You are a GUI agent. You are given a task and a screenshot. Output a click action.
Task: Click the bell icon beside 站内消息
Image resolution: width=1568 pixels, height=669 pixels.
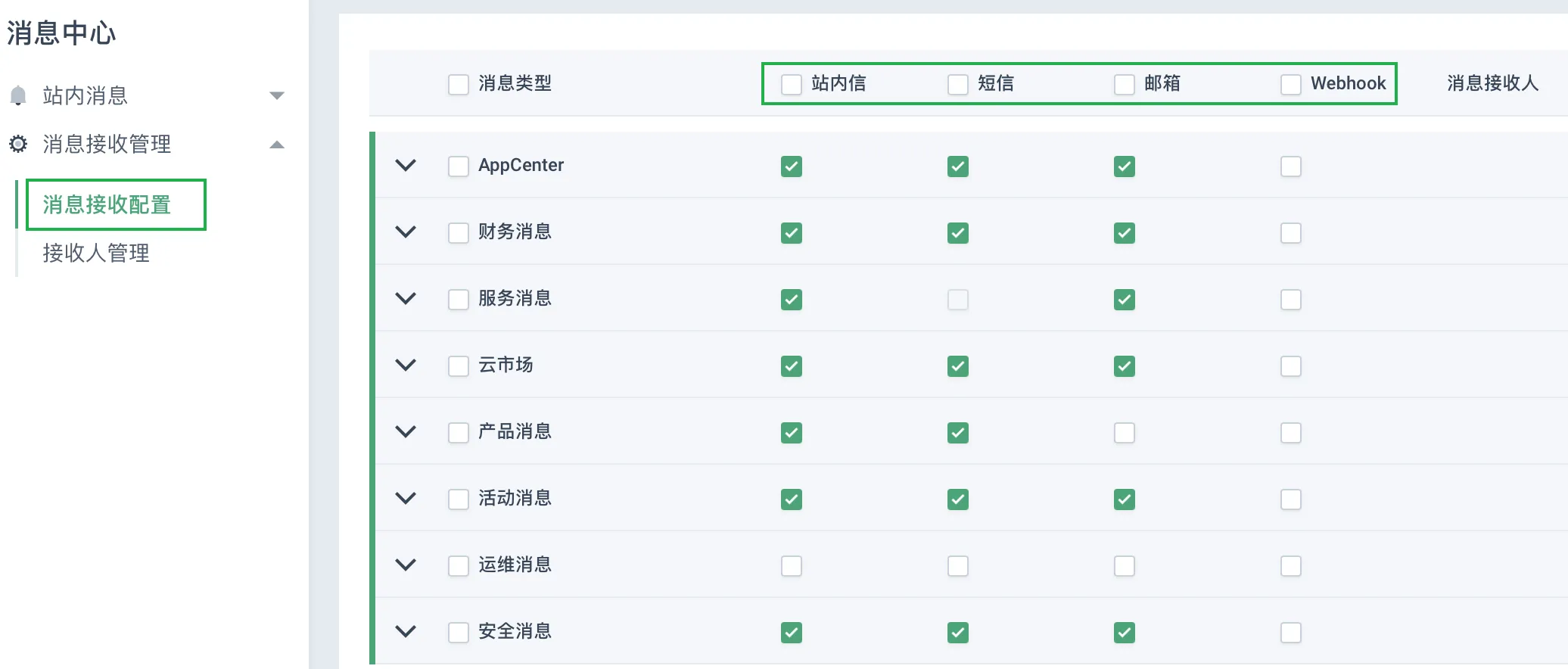point(18,95)
